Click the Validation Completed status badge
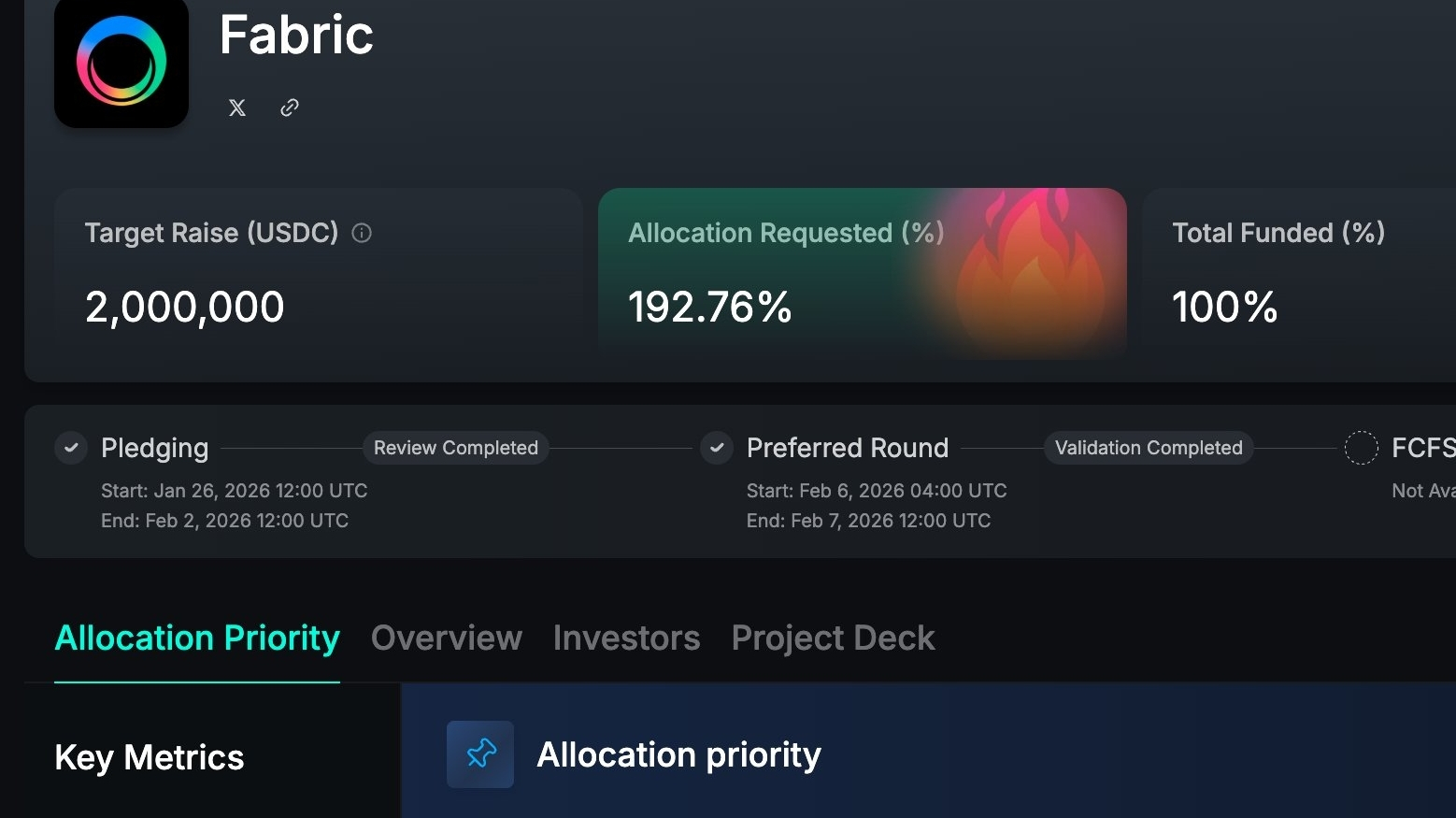The height and width of the screenshot is (818, 1456). tap(1149, 448)
